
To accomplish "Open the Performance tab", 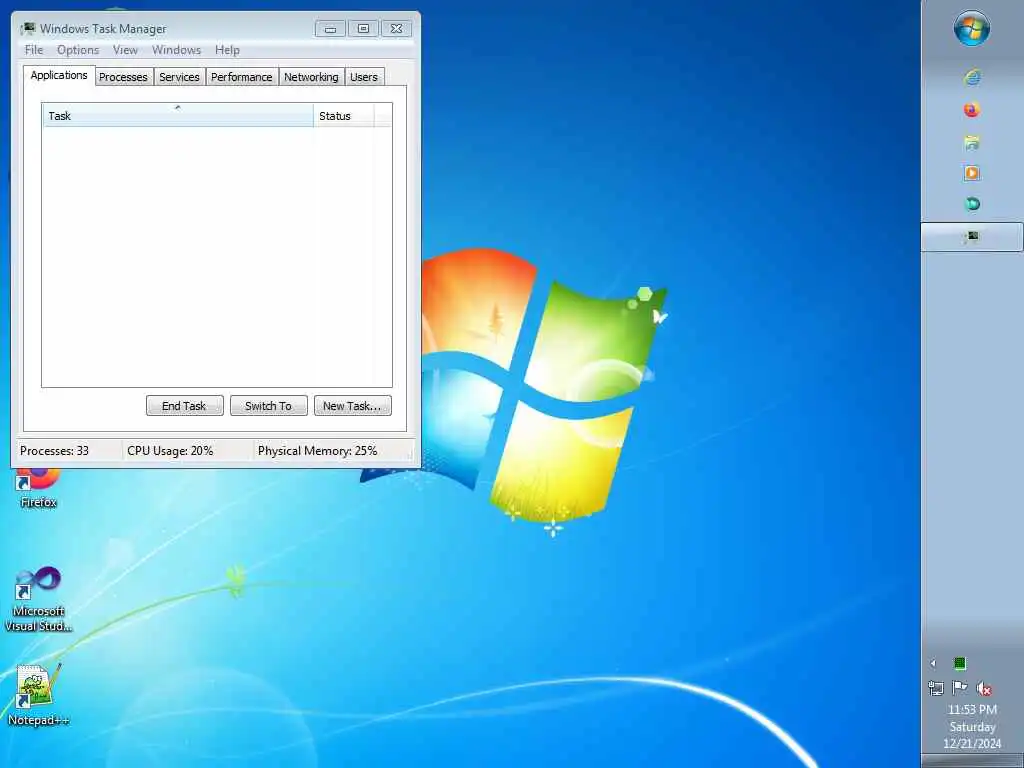I will 242,77.
